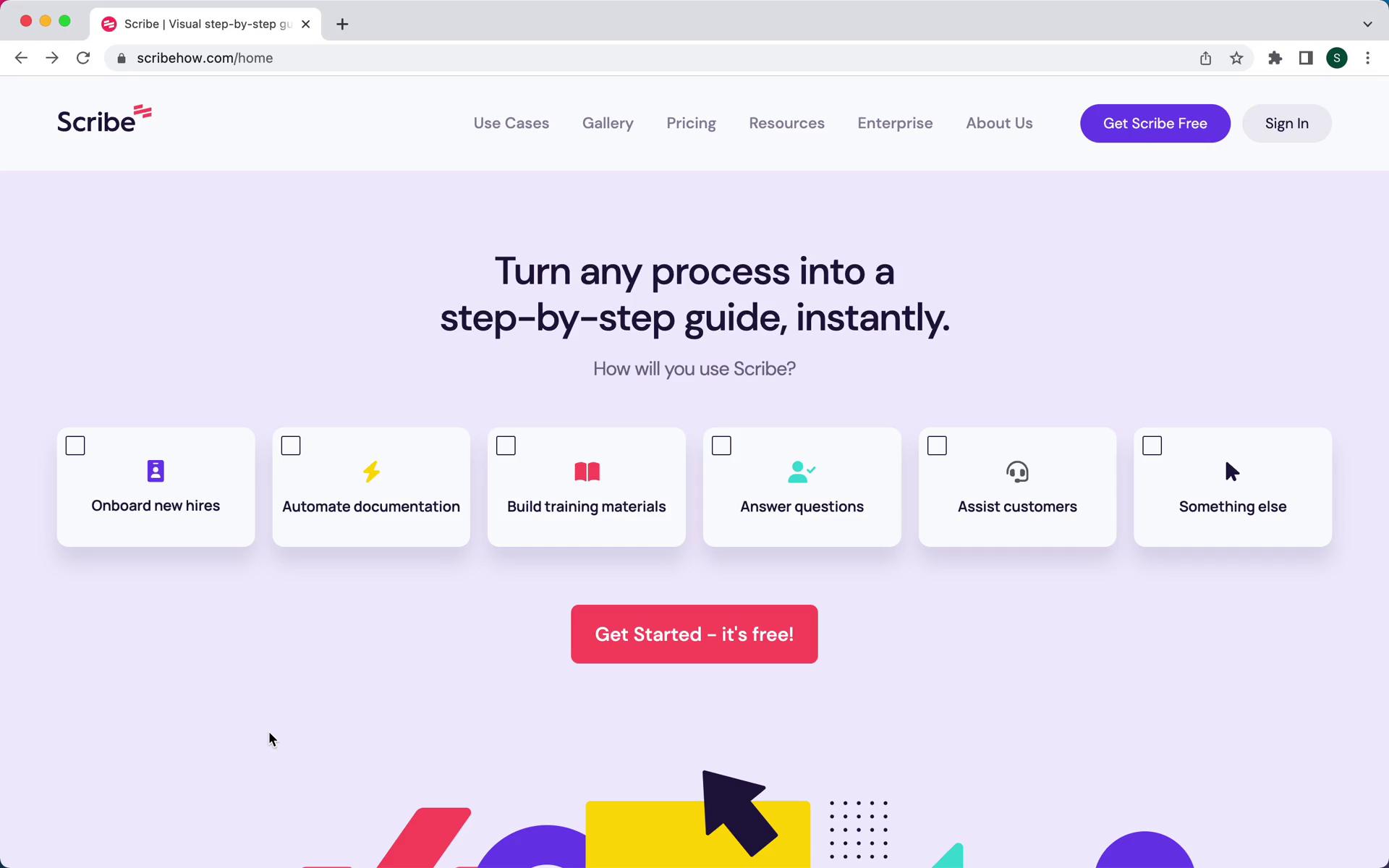
Task: Click the 'Get Scribe Free' CTA button
Action: 1155,122
